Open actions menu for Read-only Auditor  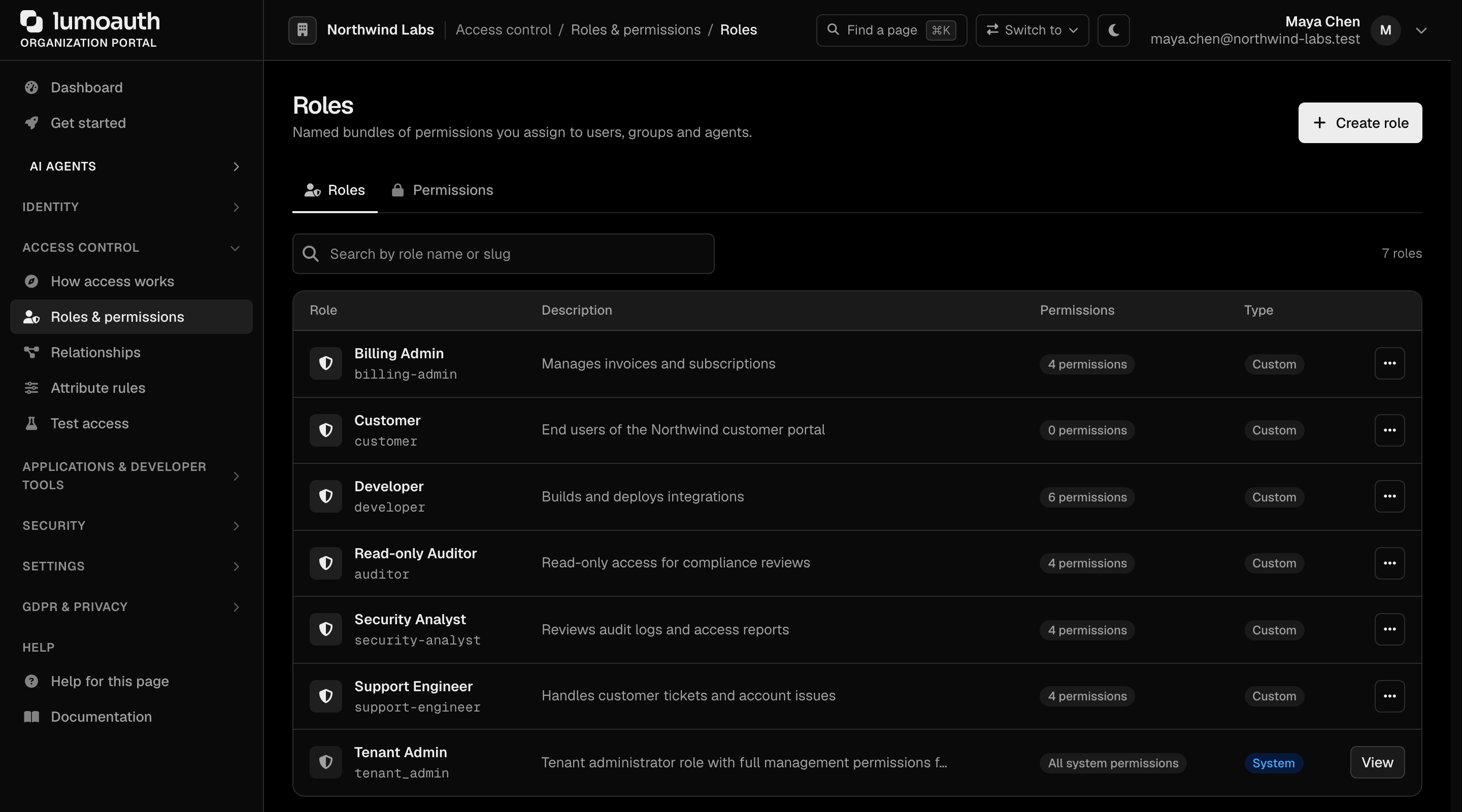(x=1389, y=563)
